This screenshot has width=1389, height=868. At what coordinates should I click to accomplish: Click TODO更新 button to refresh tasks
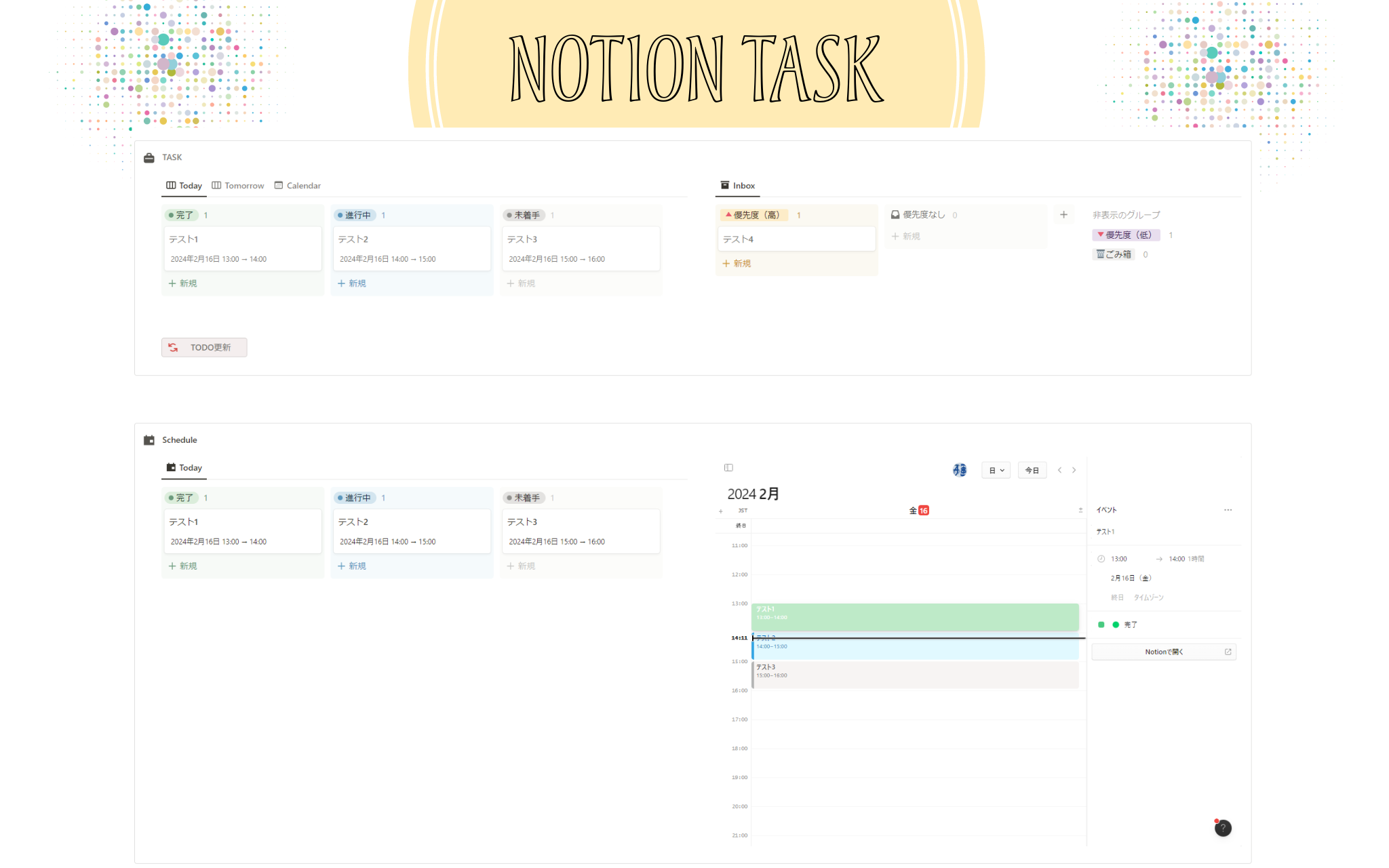coord(204,347)
